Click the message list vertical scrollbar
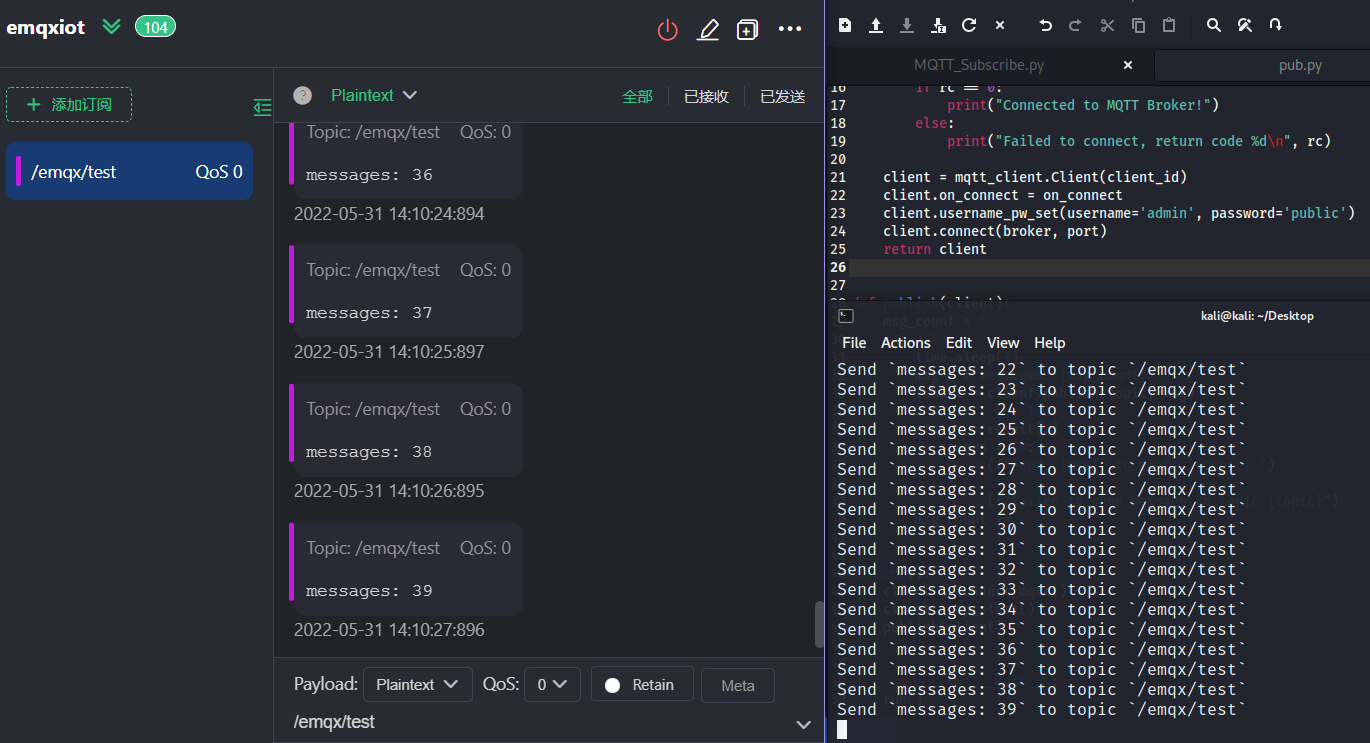This screenshot has width=1370, height=743. click(x=819, y=624)
